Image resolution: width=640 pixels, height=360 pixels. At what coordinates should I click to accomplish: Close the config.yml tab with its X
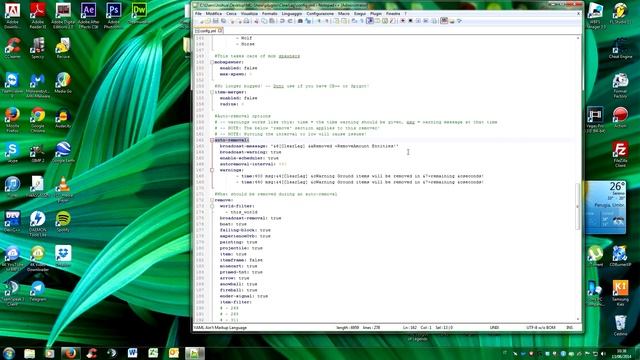pos(220,31)
